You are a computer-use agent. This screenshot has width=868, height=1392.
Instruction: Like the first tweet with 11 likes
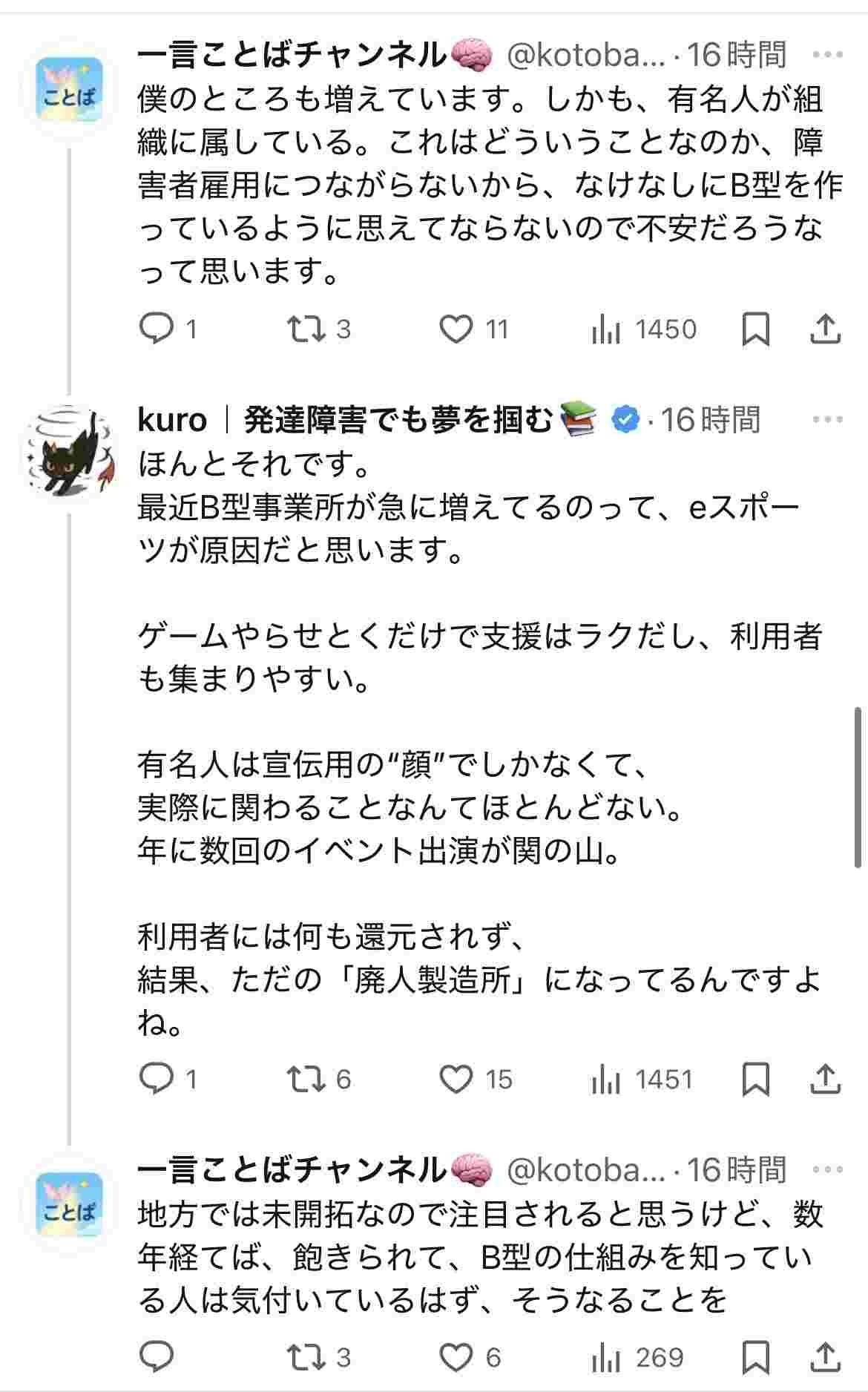click(456, 329)
